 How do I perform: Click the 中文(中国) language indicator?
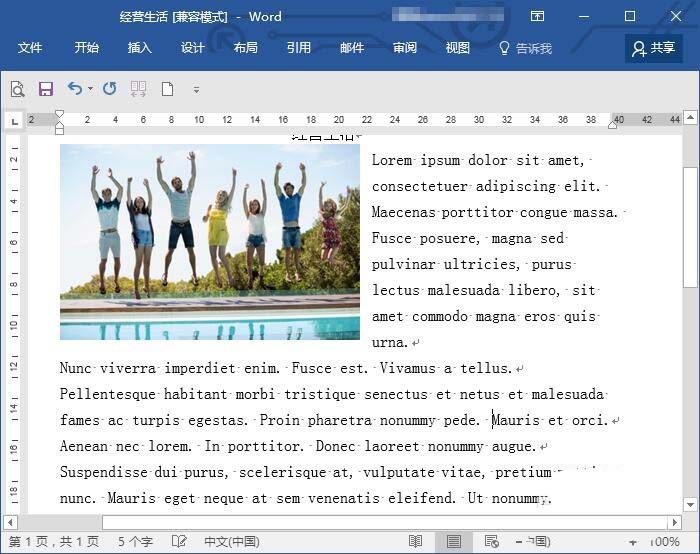[x=231, y=541]
